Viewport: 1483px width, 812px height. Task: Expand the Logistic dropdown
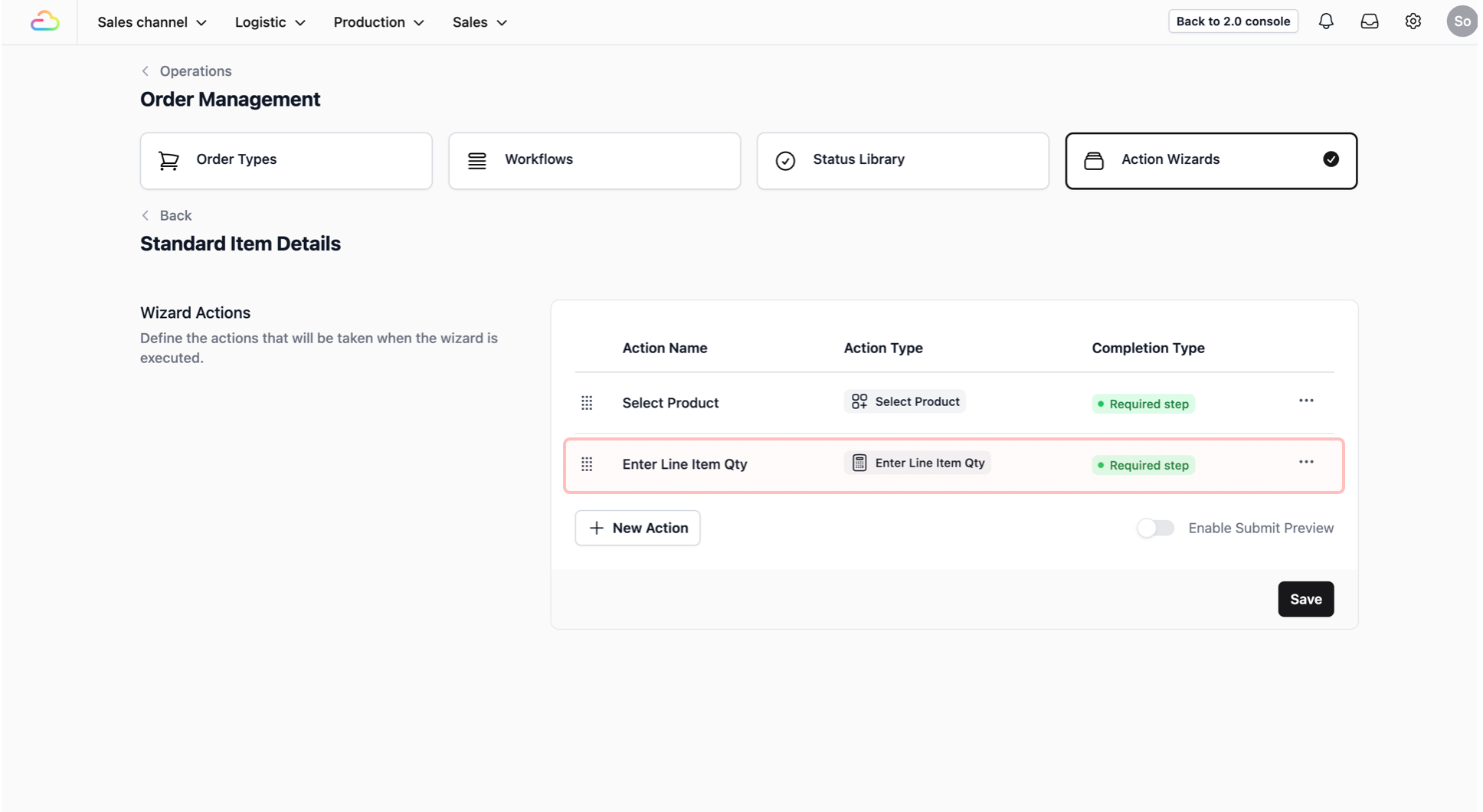click(x=270, y=22)
